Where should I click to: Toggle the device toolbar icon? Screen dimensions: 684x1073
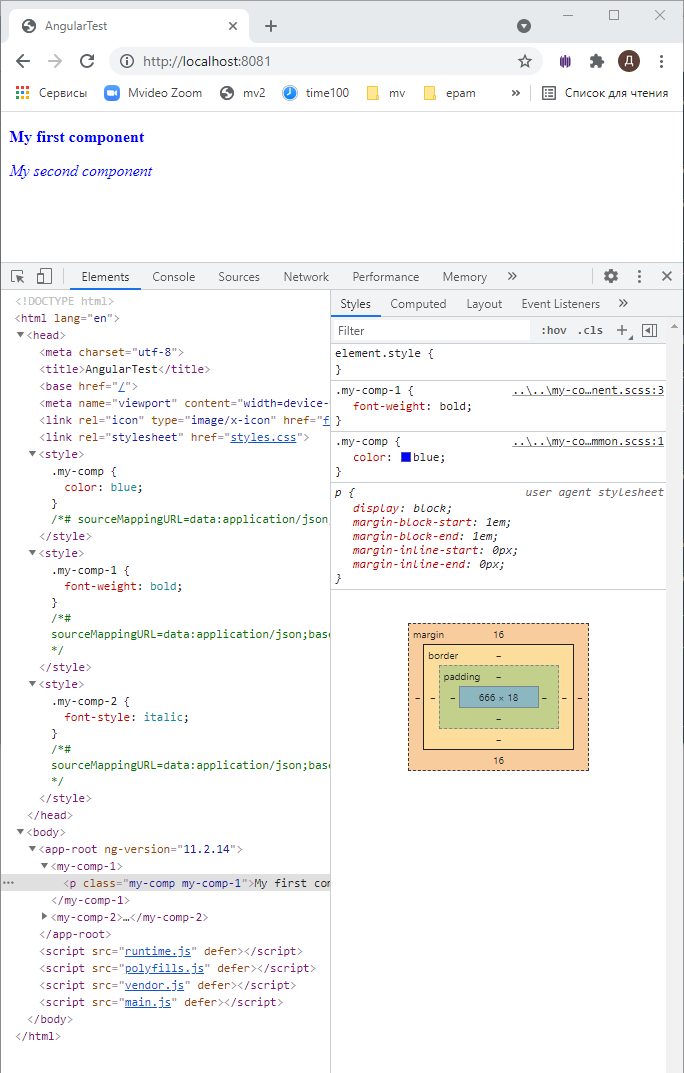[x=44, y=276]
